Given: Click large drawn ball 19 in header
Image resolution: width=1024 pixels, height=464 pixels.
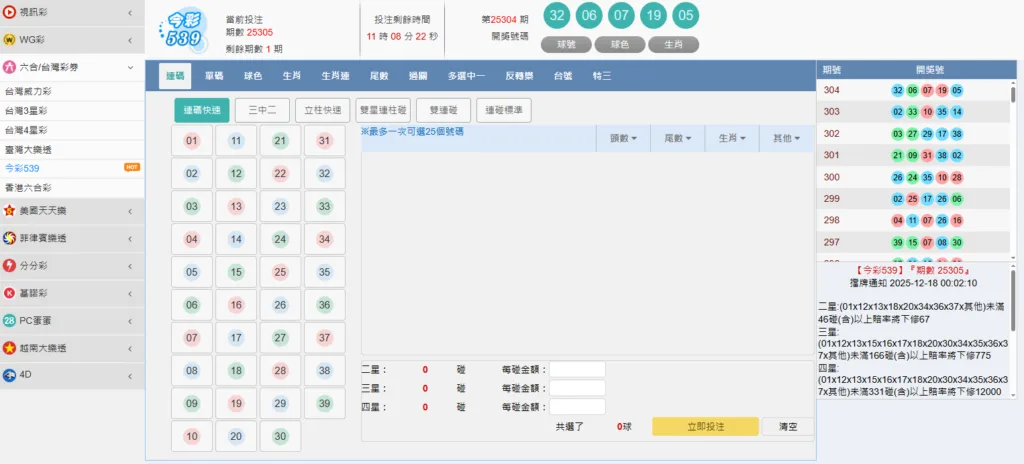Looking at the screenshot, I should [653, 16].
